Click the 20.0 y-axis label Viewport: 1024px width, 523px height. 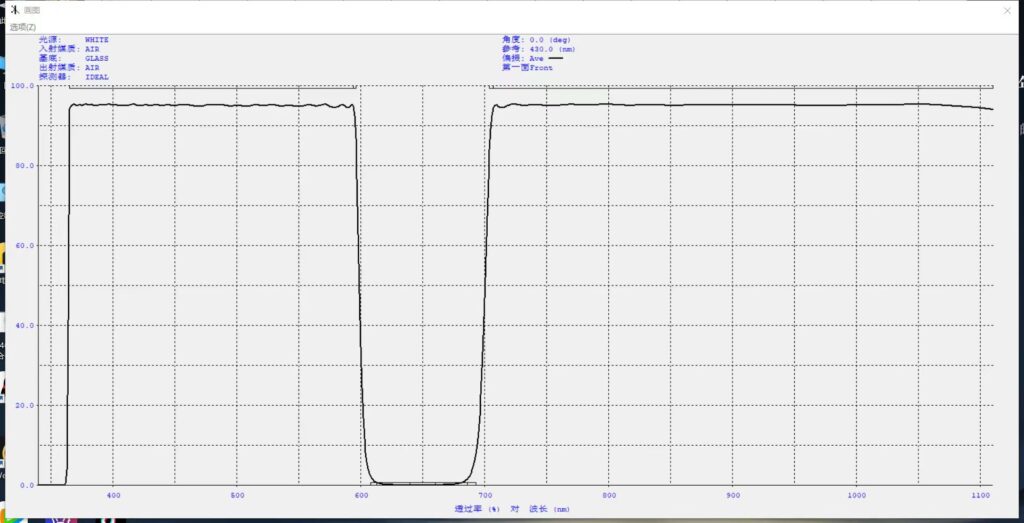24,405
